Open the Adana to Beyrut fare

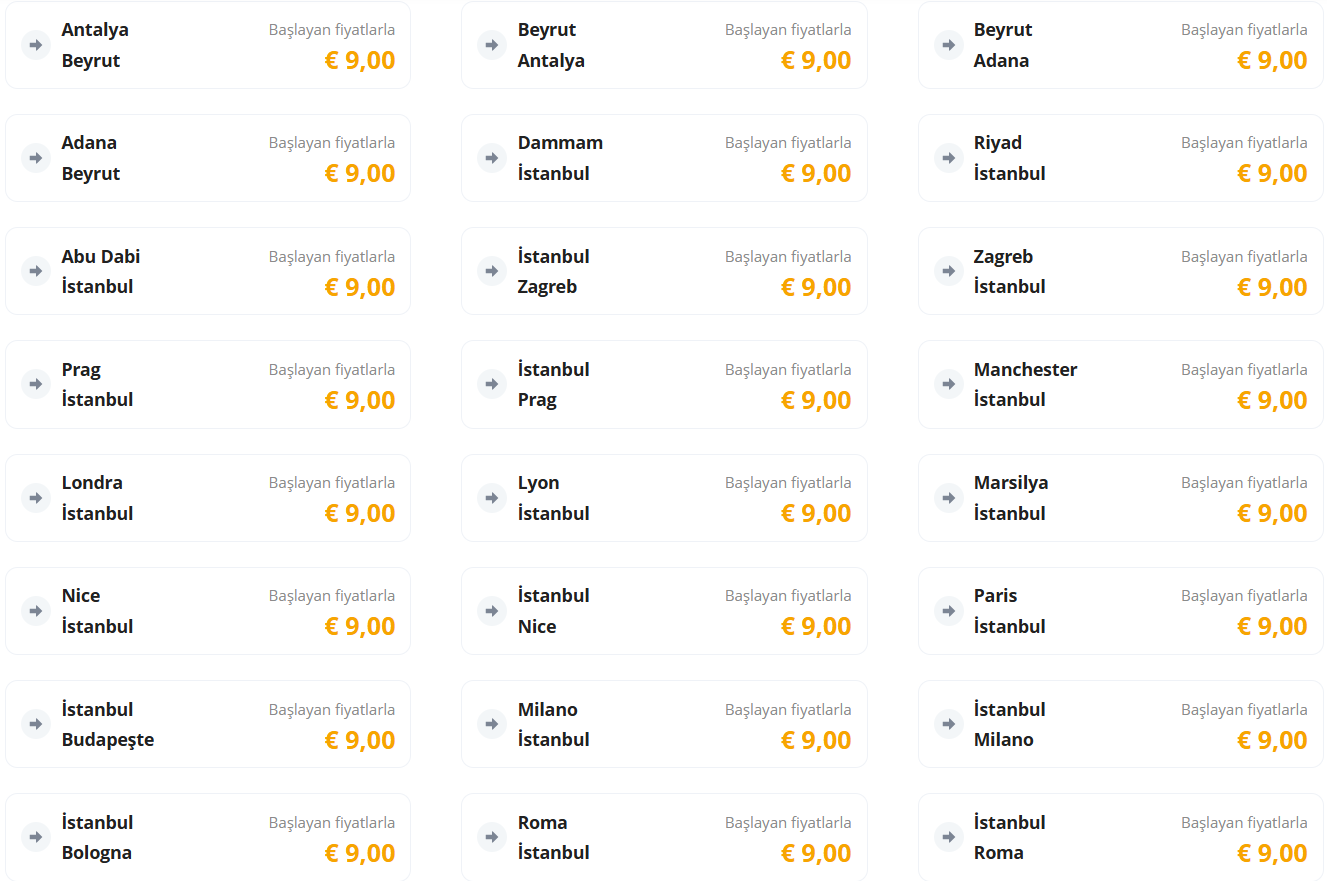click(x=207, y=158)
